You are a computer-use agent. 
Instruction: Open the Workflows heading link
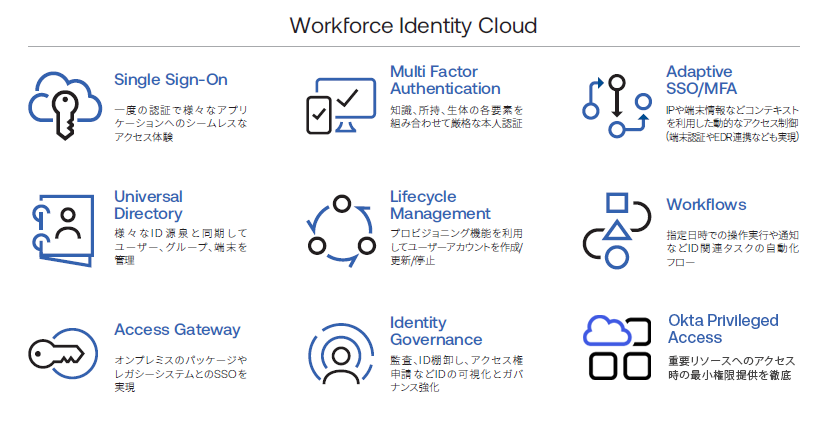(x=706, y=205)
